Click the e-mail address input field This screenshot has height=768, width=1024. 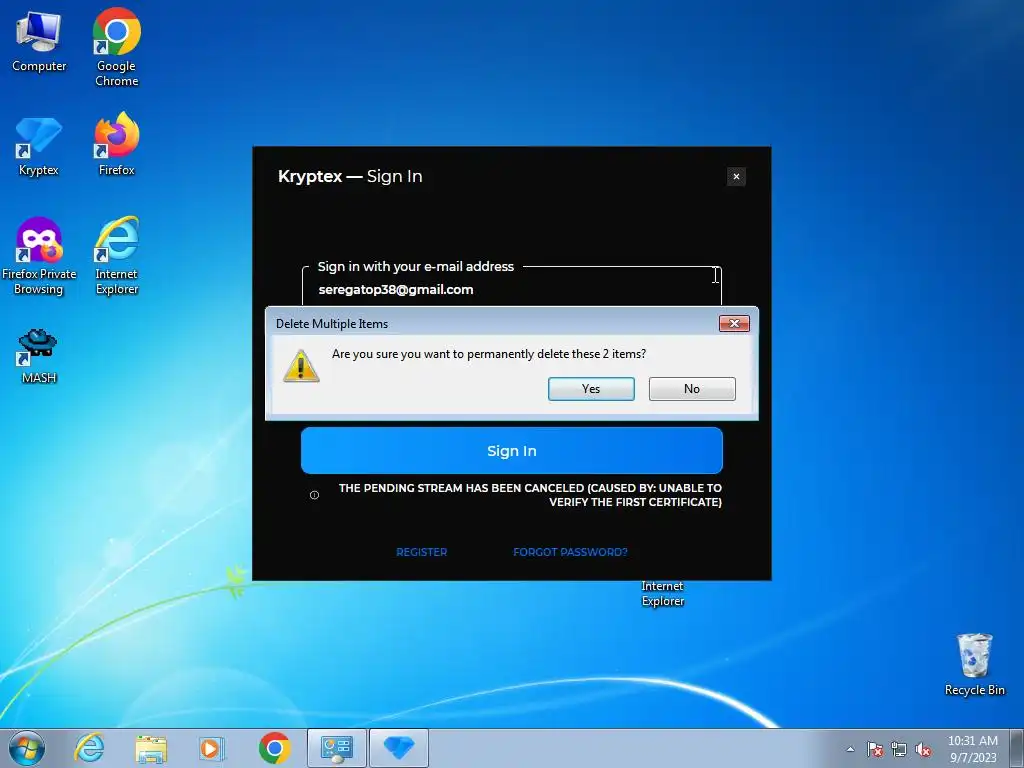(x=511, y=289)
